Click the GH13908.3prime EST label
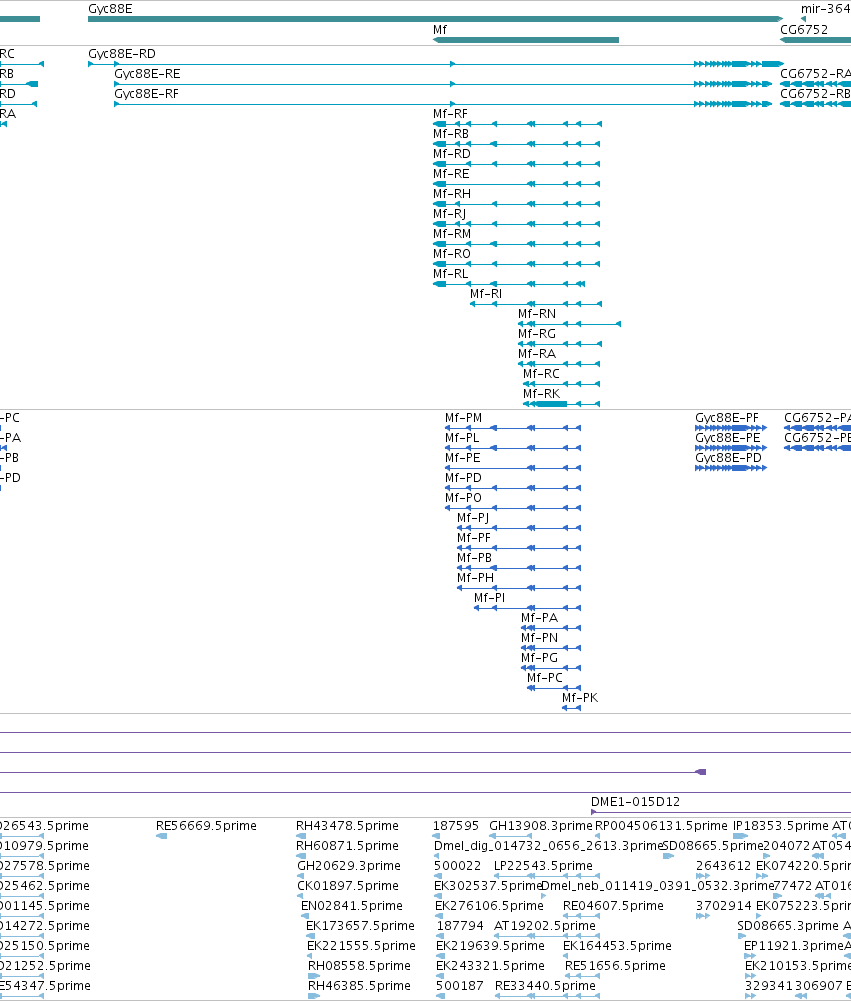Viewport: 851px width, 1001px height. tap(541, 826)
